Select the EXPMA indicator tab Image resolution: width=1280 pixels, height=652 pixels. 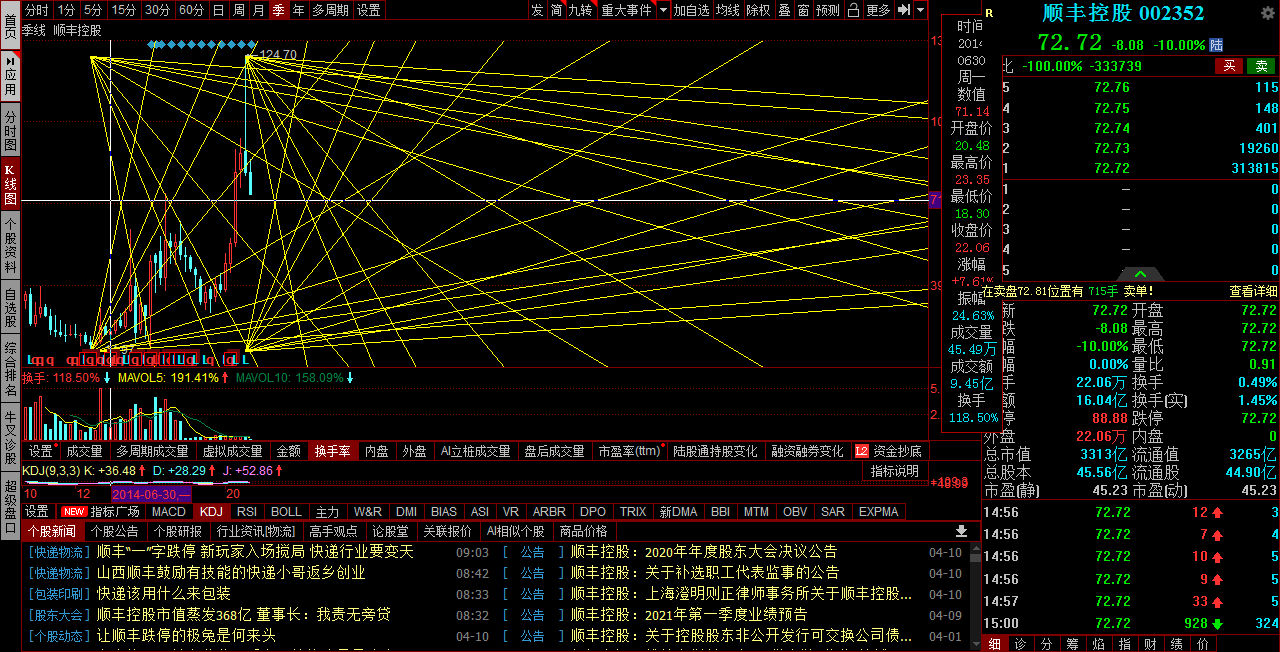point(878,511)
